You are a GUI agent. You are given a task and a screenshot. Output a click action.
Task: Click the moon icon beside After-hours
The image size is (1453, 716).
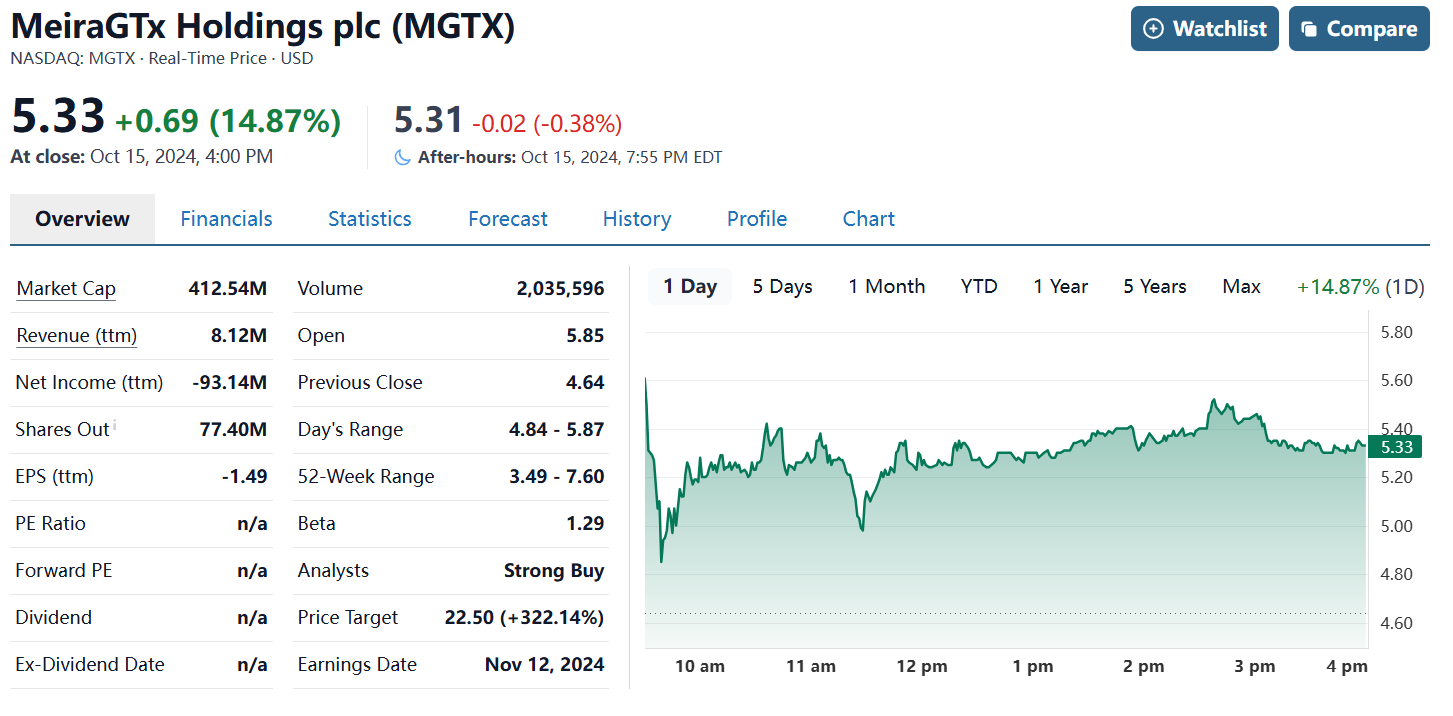(x=402, y=157)
